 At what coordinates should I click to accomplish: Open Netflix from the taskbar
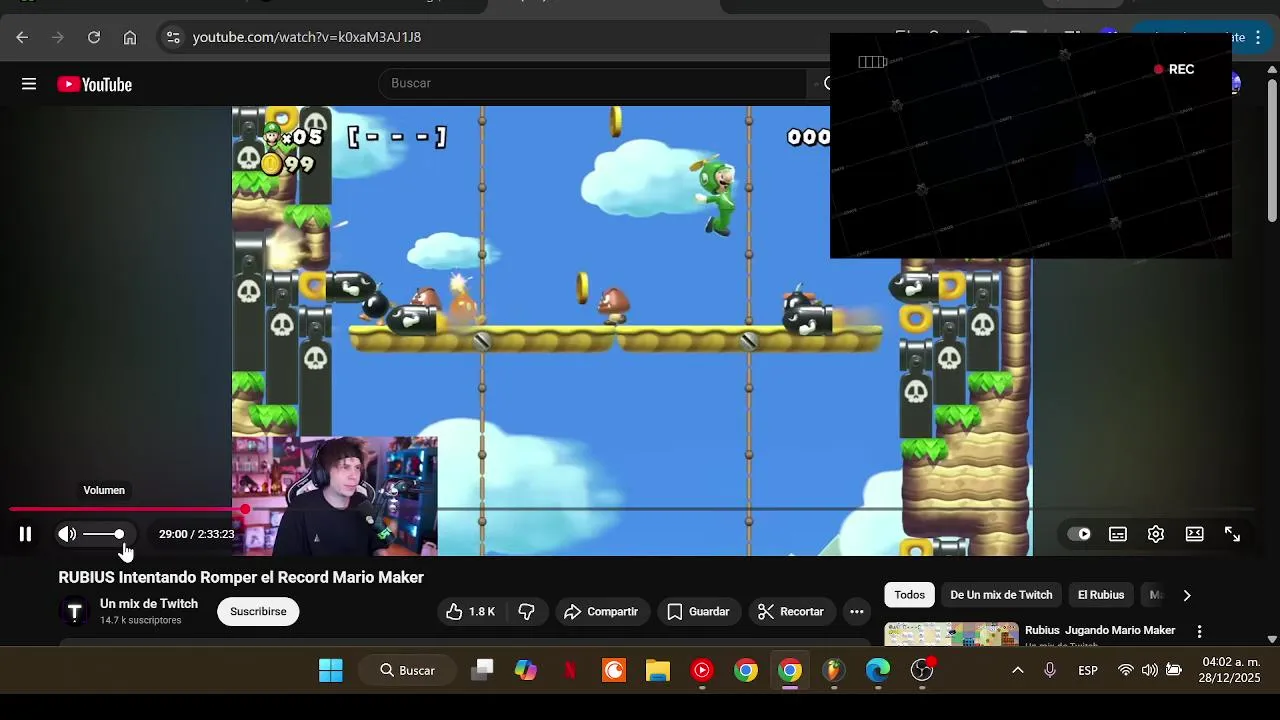570,670
